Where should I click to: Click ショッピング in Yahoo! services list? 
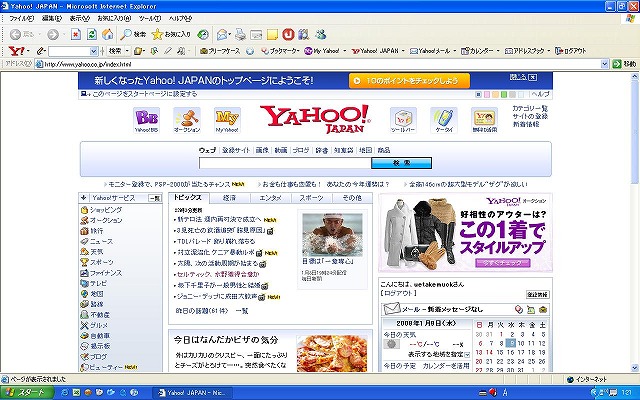105,210
